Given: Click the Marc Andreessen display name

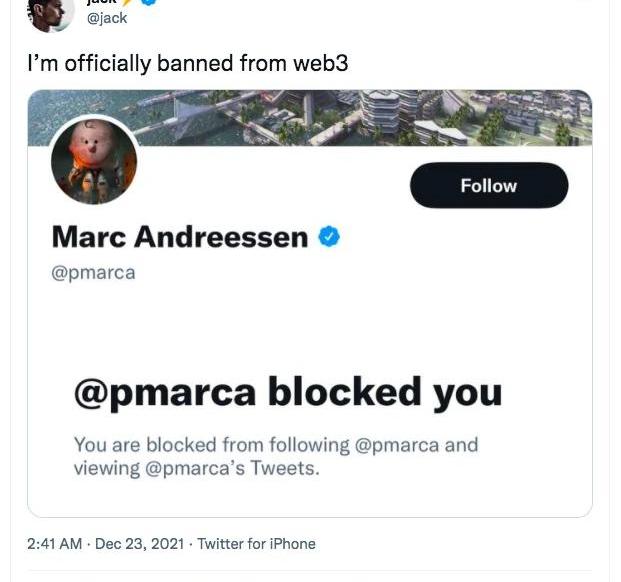Looking at the screenshot, I should [179, 237].
